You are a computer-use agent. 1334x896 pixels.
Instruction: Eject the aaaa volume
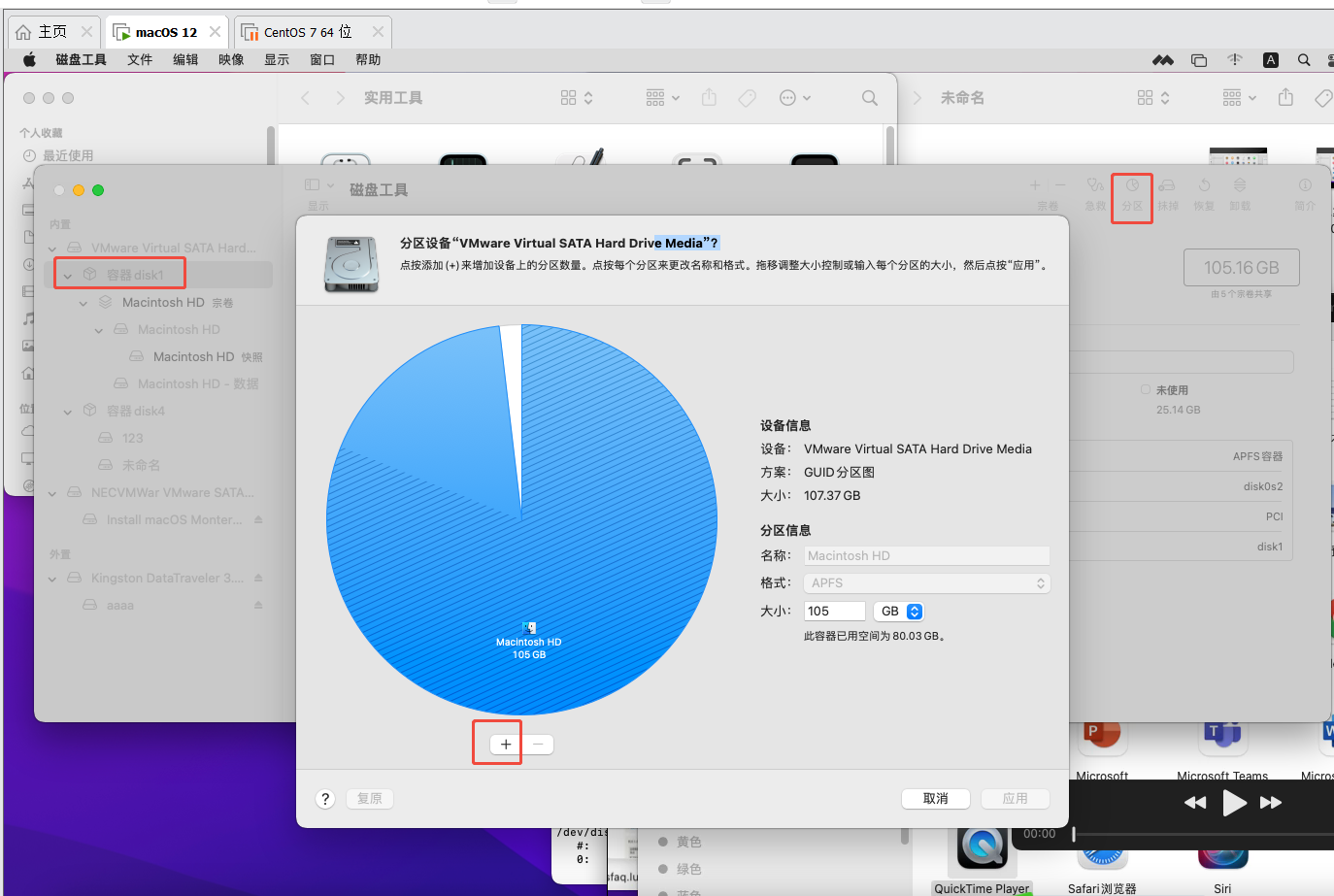258,605
